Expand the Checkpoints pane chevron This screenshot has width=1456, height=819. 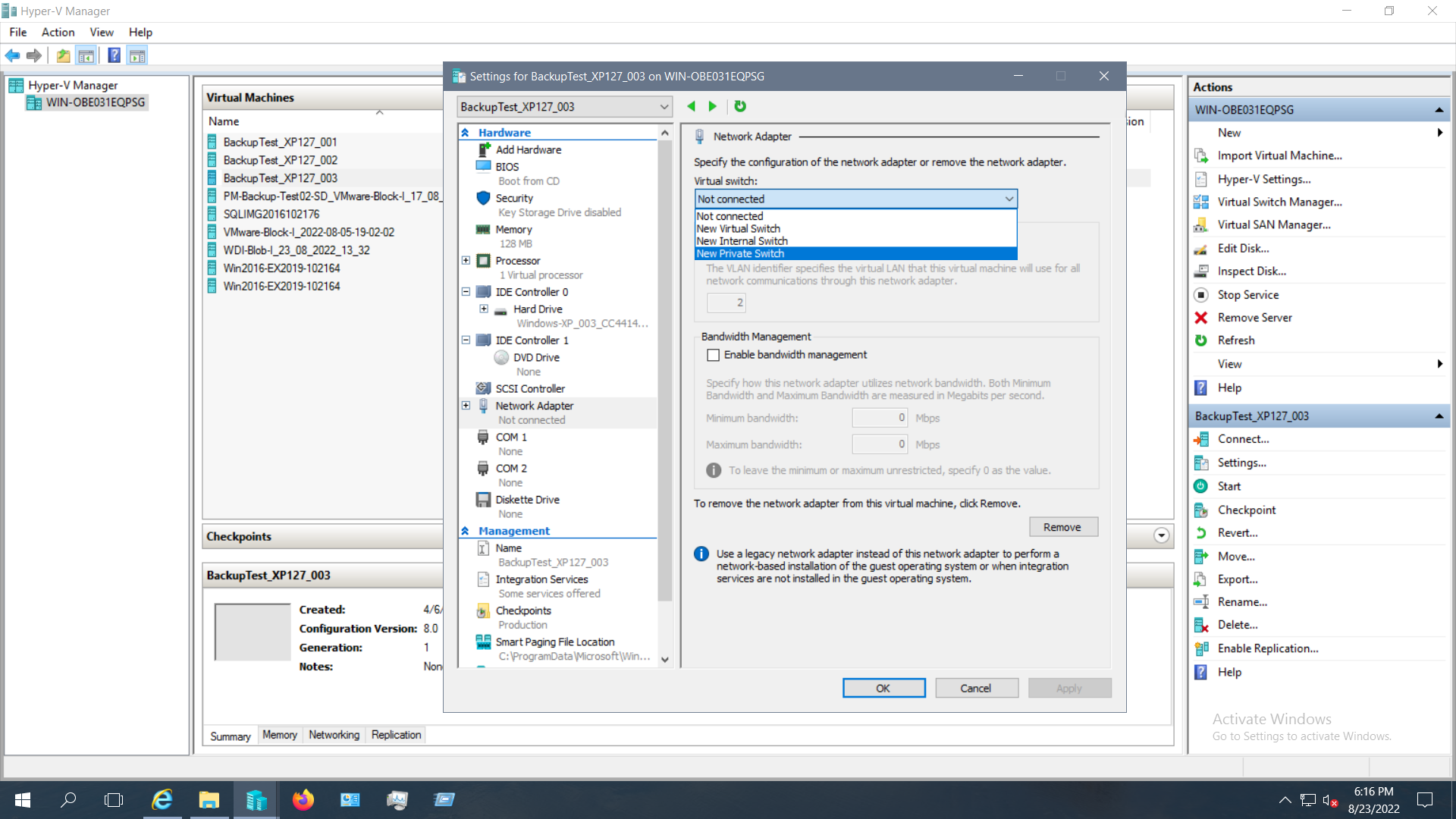click(1161, 535)
